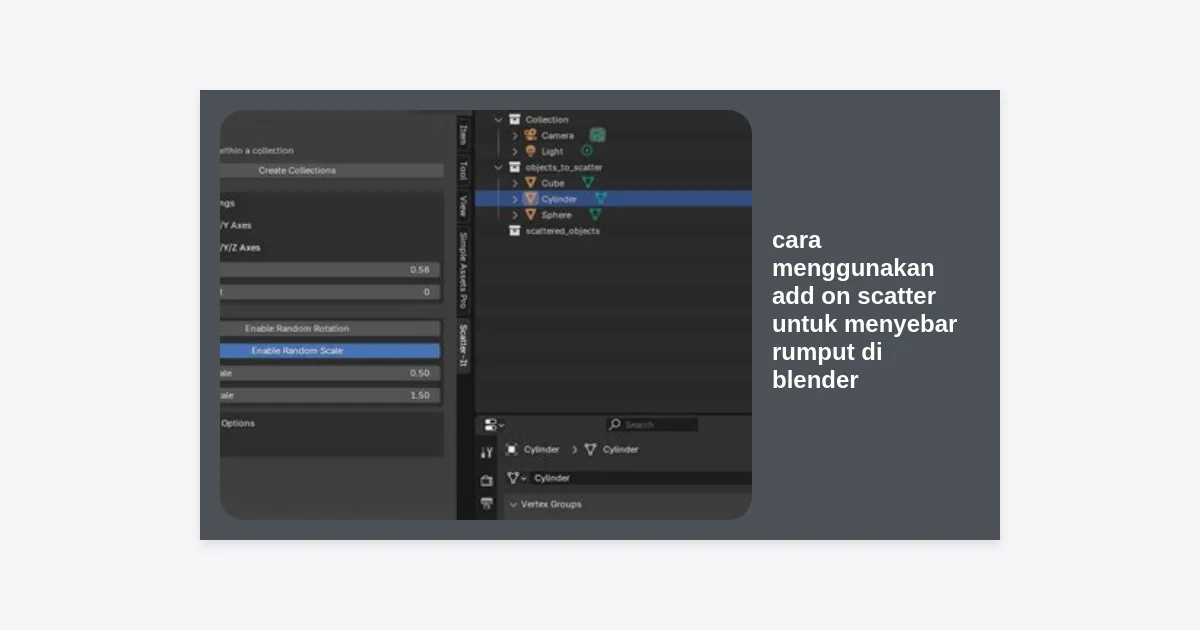Screen dimensions: 1200x630
Task: Switch to the Simple Assets Pro tab
Action: point(463,270)
